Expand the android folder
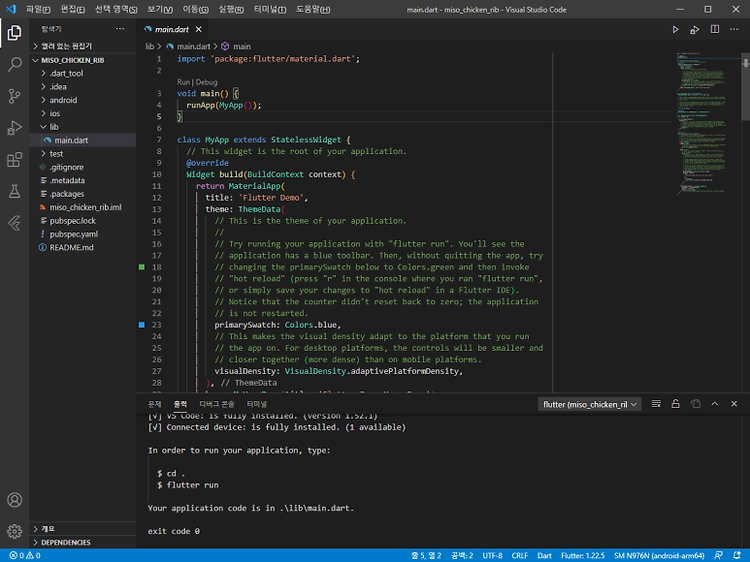This screenshot has height=562, width=750. pyautogui.click(x=63, y=100)
